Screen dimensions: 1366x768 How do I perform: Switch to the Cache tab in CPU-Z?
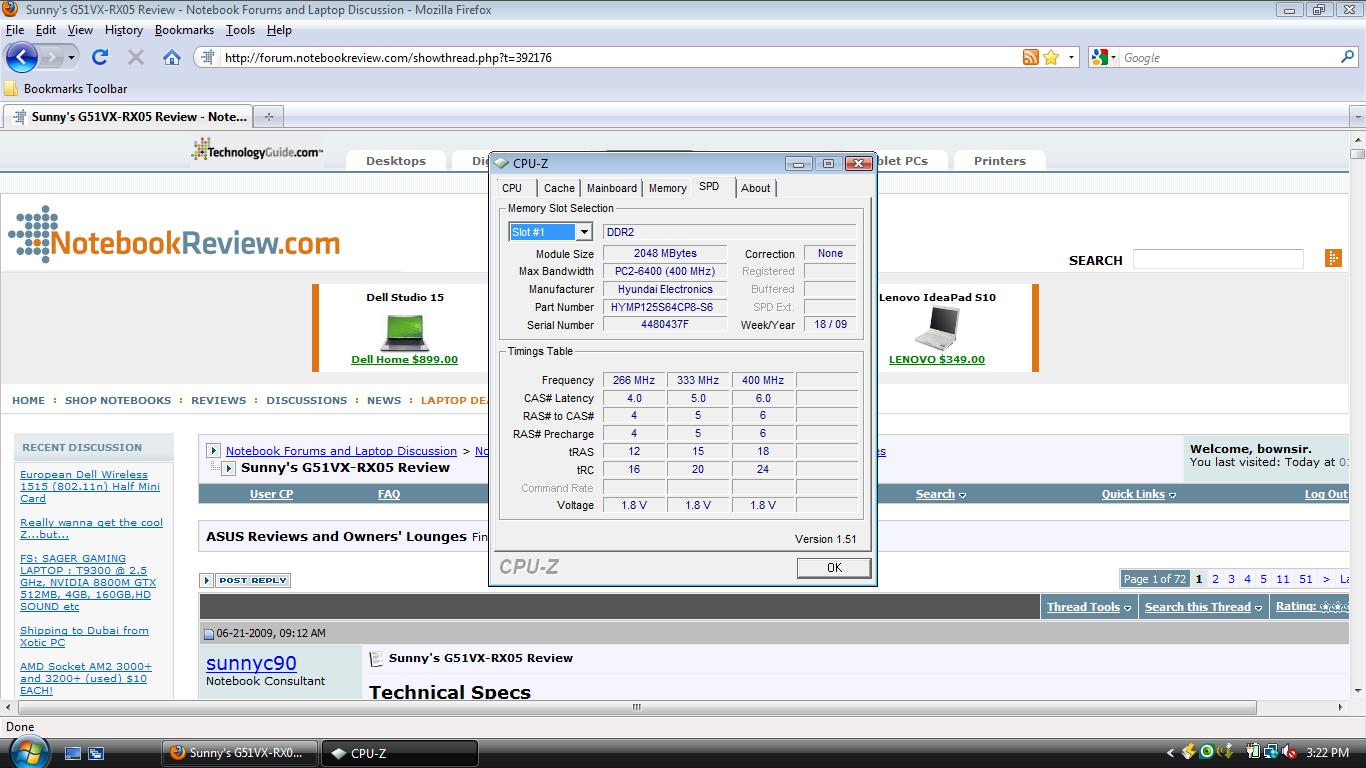coord(559,188)
